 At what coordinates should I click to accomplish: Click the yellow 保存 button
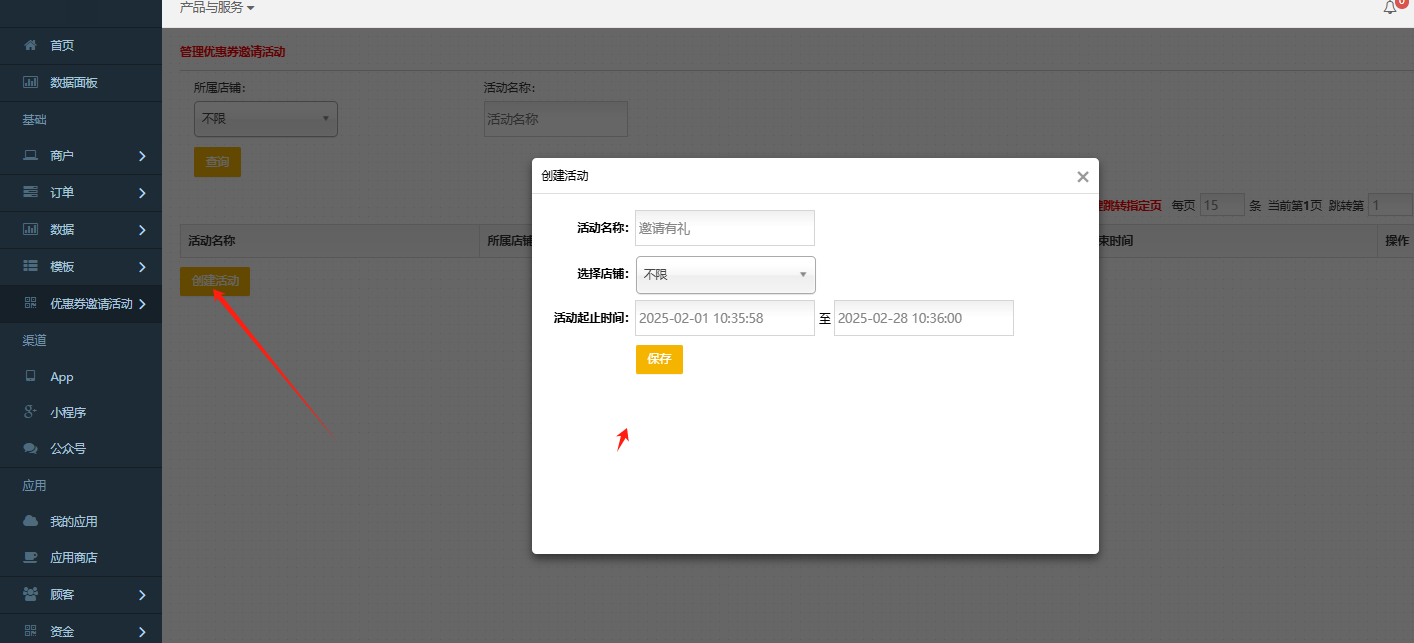click(659, 359)
